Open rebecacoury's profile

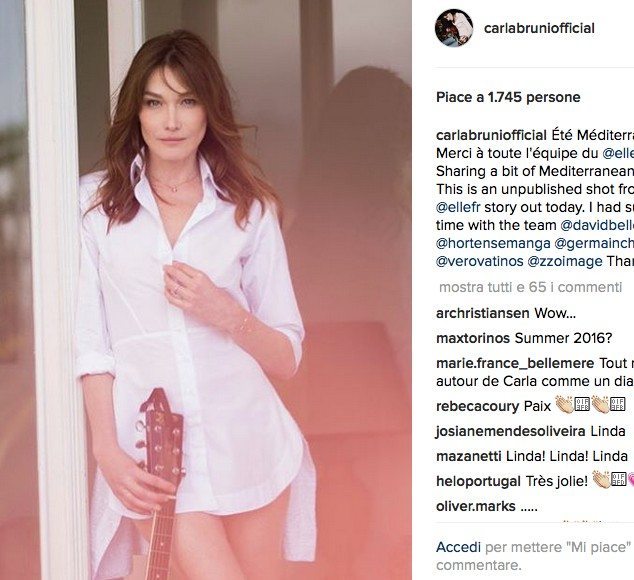click(478, 406)
